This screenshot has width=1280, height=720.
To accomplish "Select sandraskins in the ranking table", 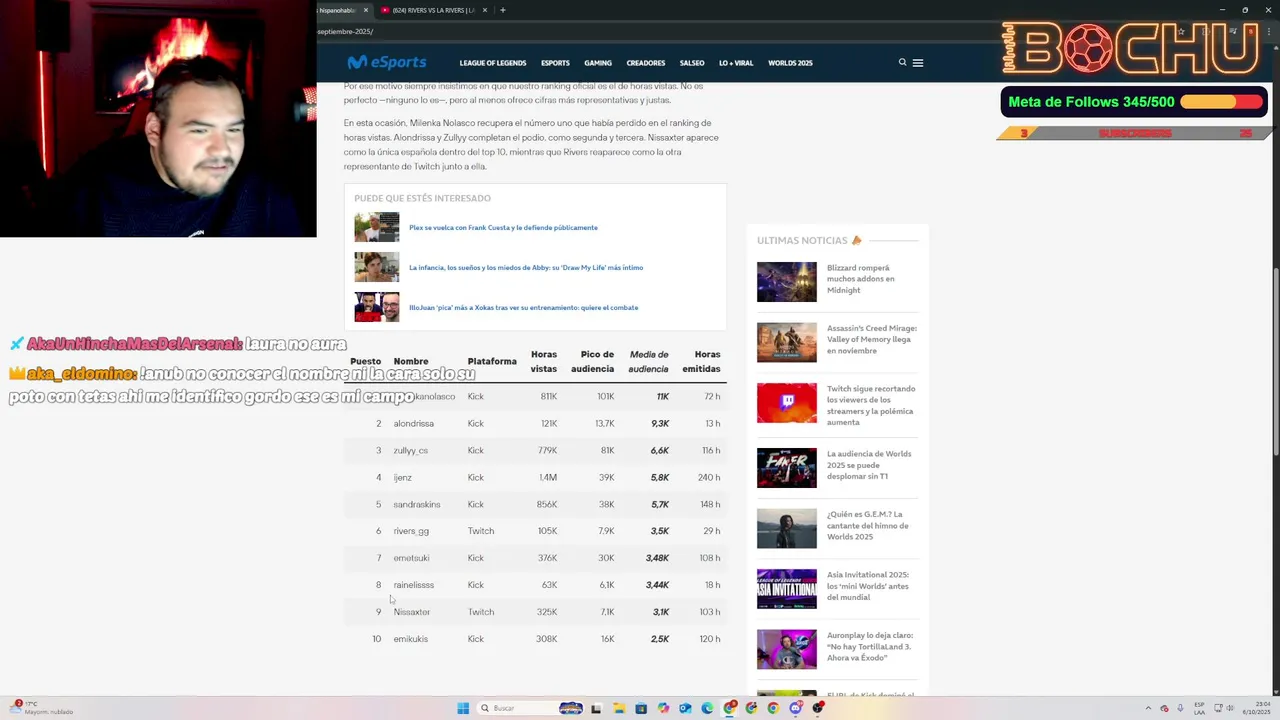I will 416,505.
